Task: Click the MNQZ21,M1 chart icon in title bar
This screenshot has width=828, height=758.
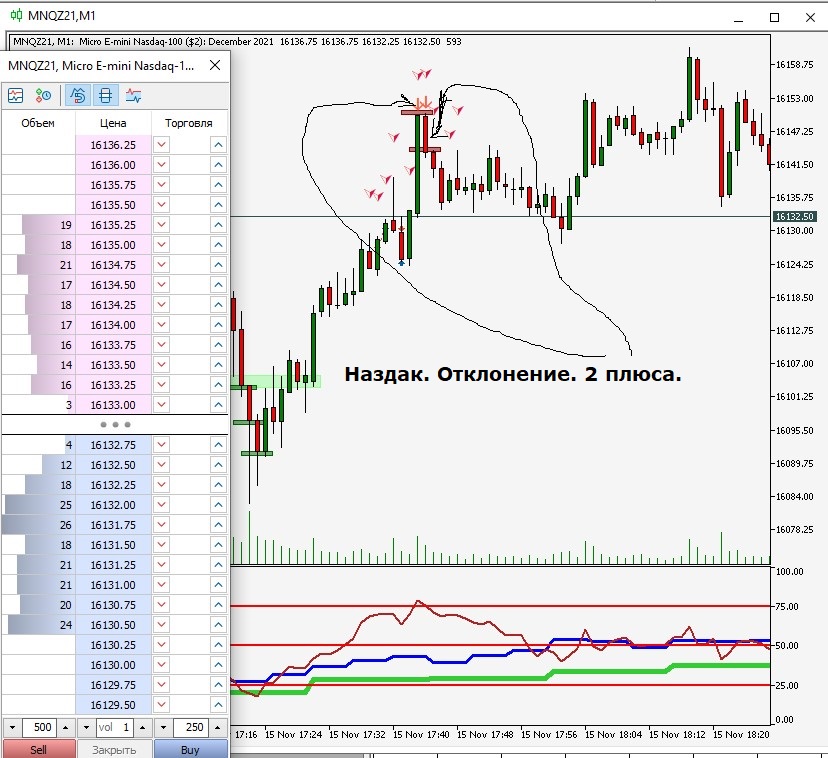Action: coord(16,15)
